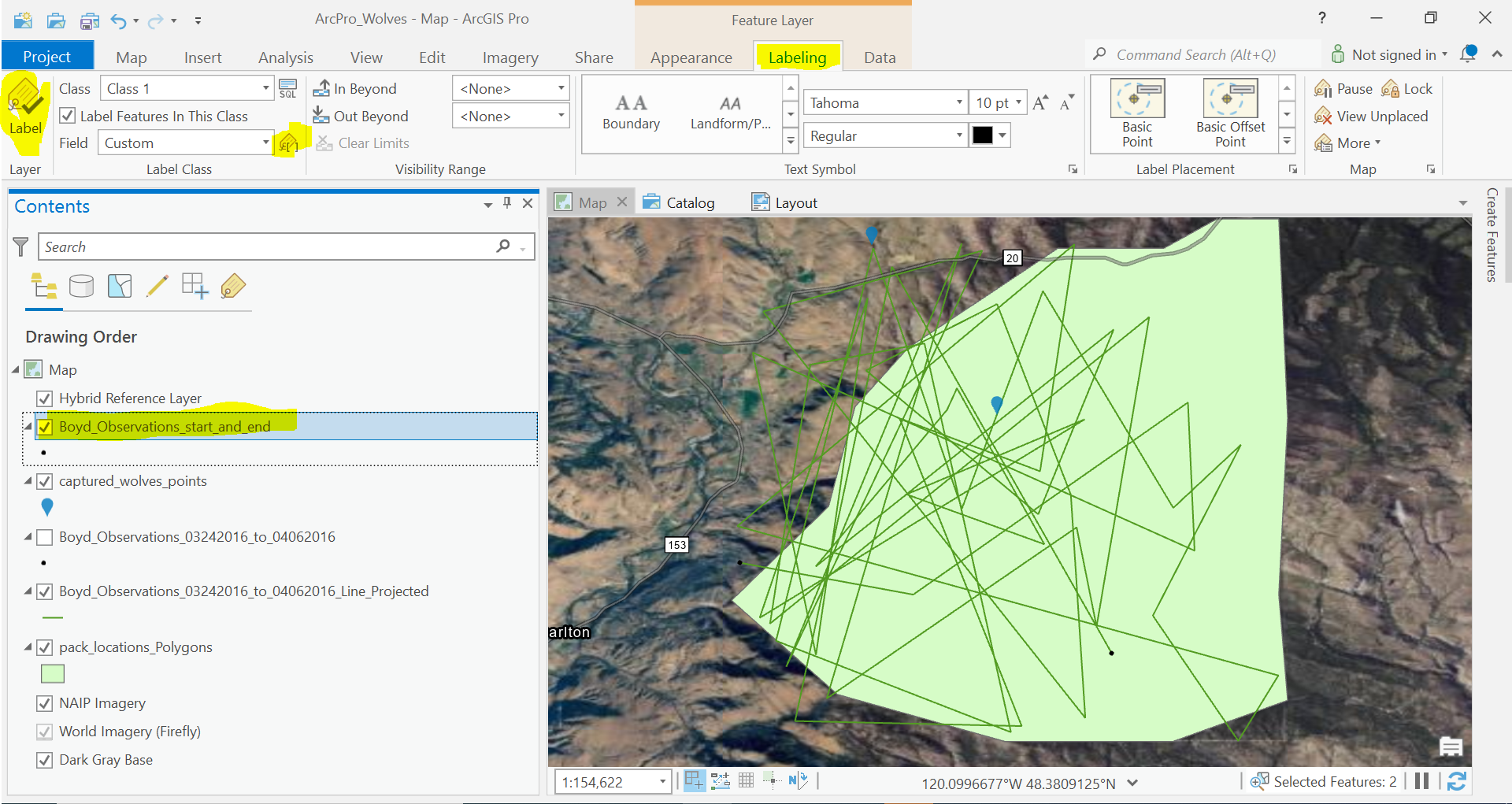Open the Tahoma font name dropdown
Screen dimensions: 1512x804
coord(958,103)
